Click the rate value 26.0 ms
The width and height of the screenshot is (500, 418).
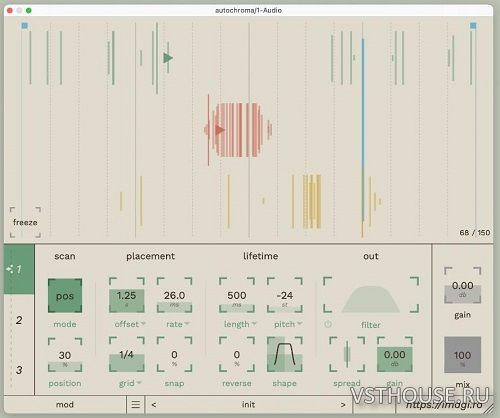click(174, 295)
